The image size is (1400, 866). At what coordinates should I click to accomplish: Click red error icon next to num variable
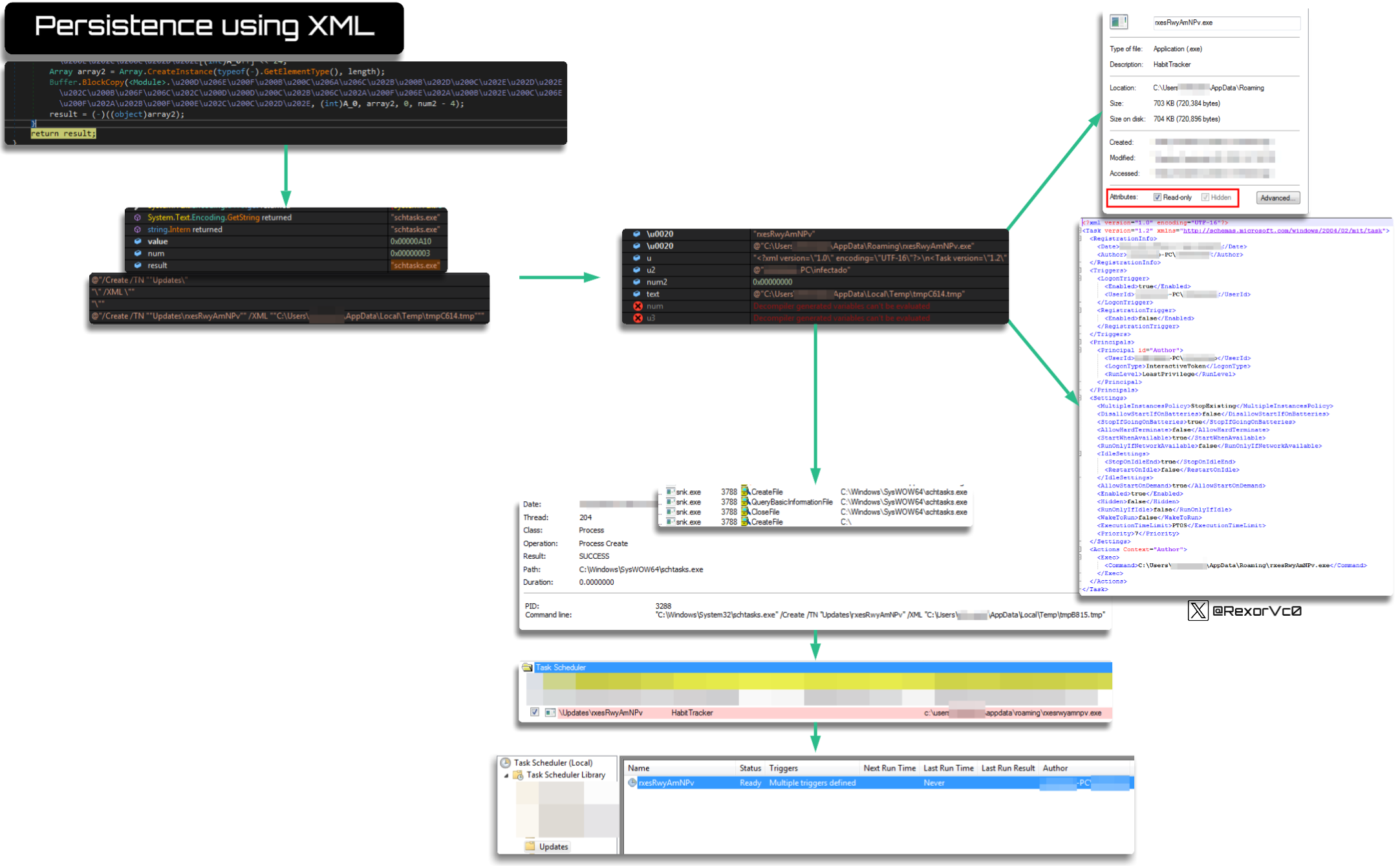pos(638,306)
